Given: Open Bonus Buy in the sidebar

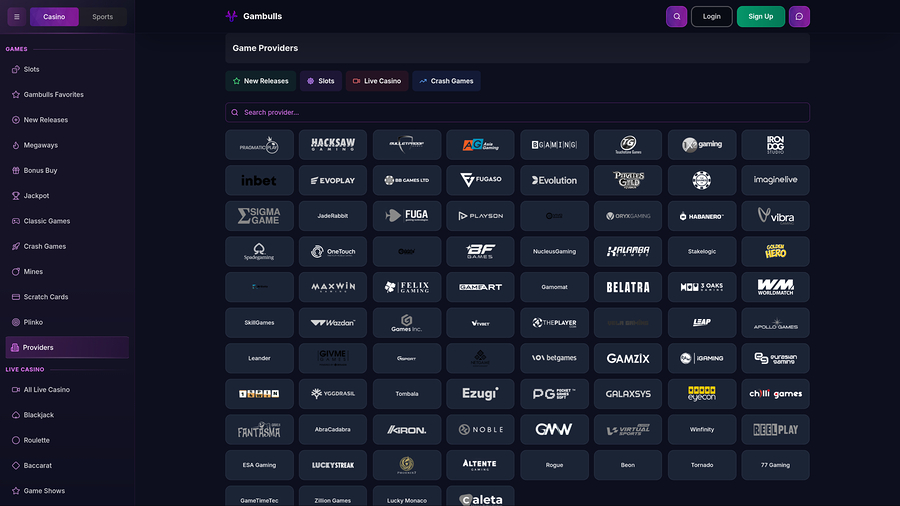Looking at the screenshot, I should tap(41, 171).
